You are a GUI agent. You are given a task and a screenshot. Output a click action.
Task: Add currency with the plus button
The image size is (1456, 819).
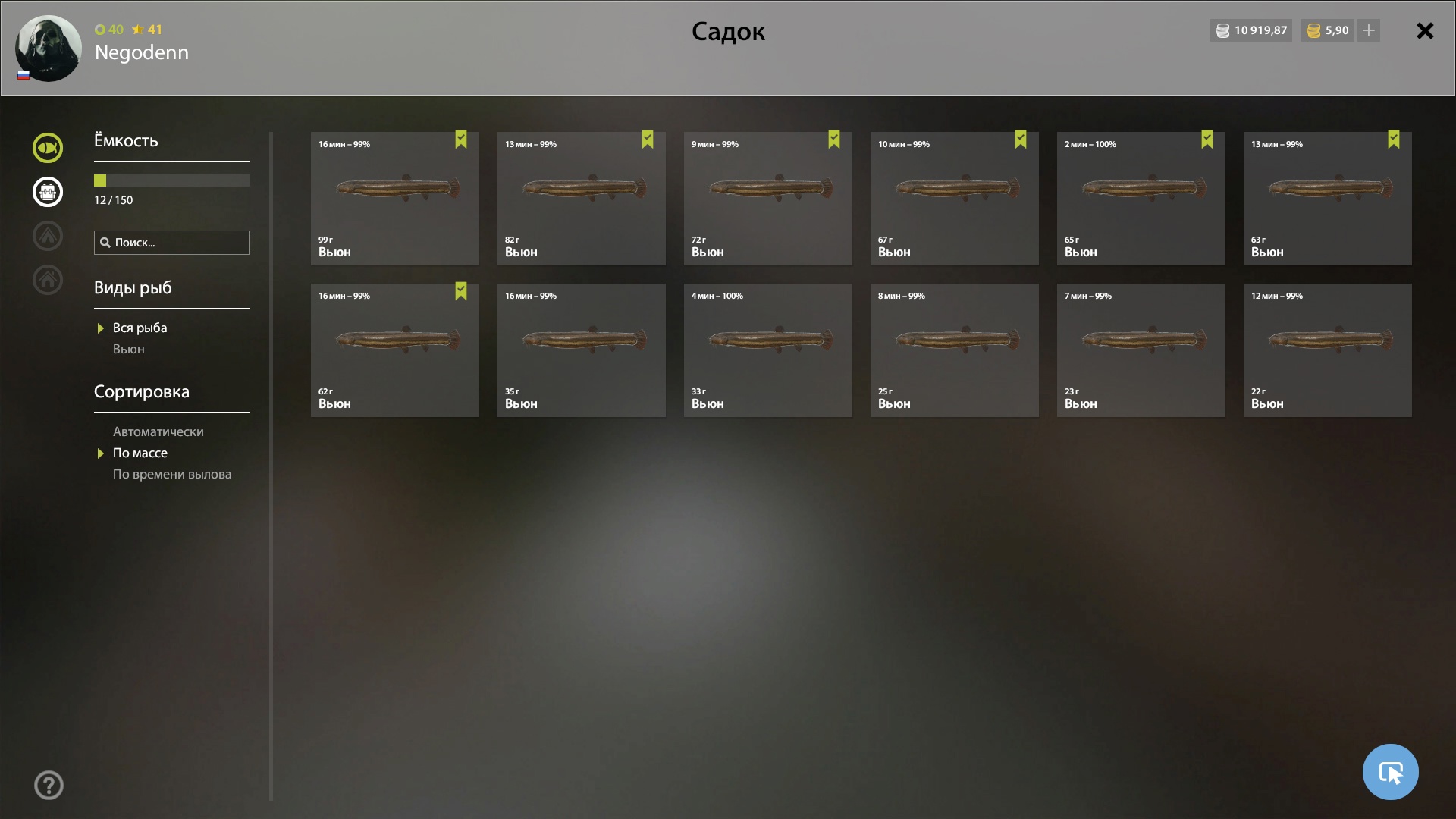click(x=1369, y=30)
